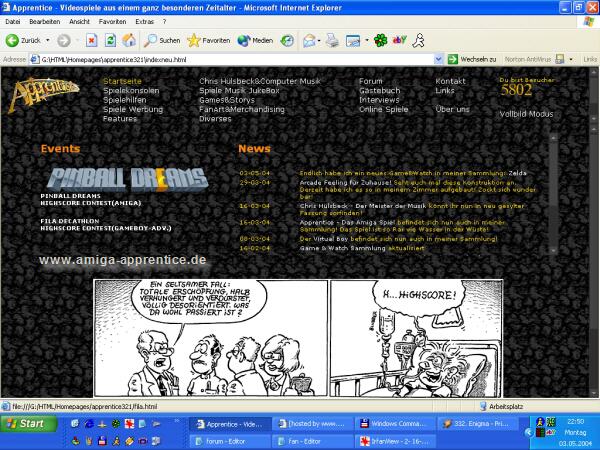Open the Datei menu

13,22
